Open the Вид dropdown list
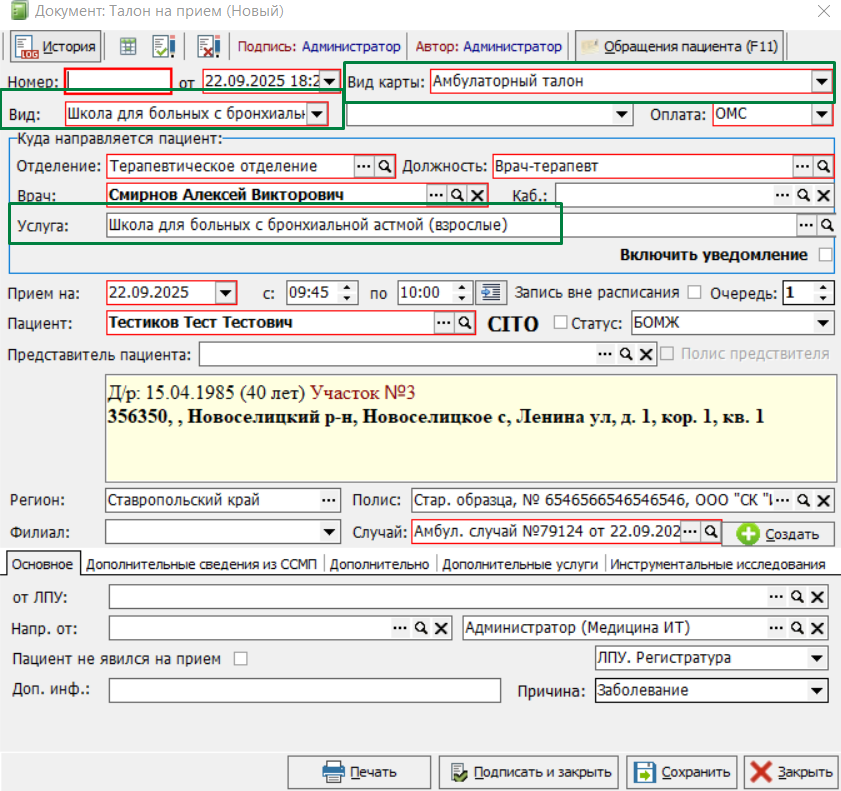Screen dimensions: 841x791 coord(316,114)
